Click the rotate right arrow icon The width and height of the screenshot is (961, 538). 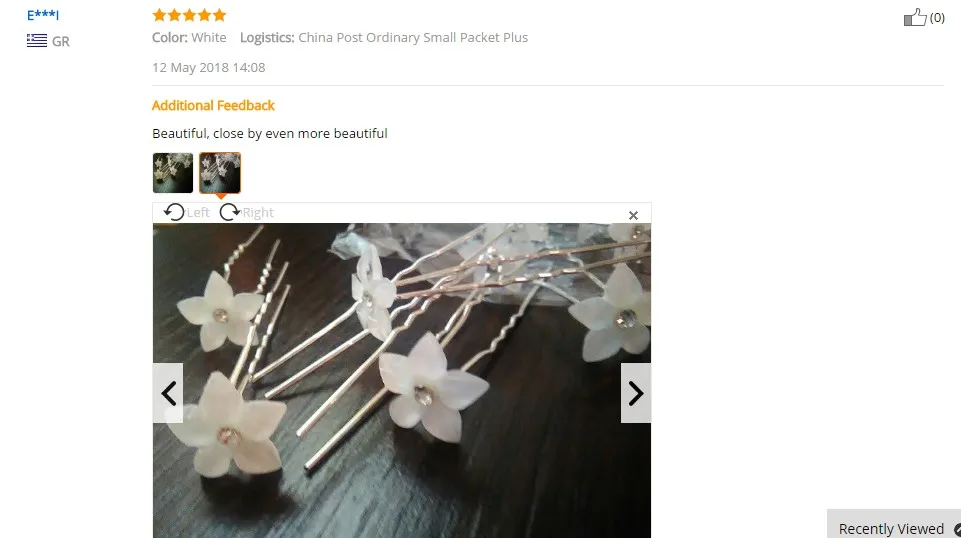point(230,212)
